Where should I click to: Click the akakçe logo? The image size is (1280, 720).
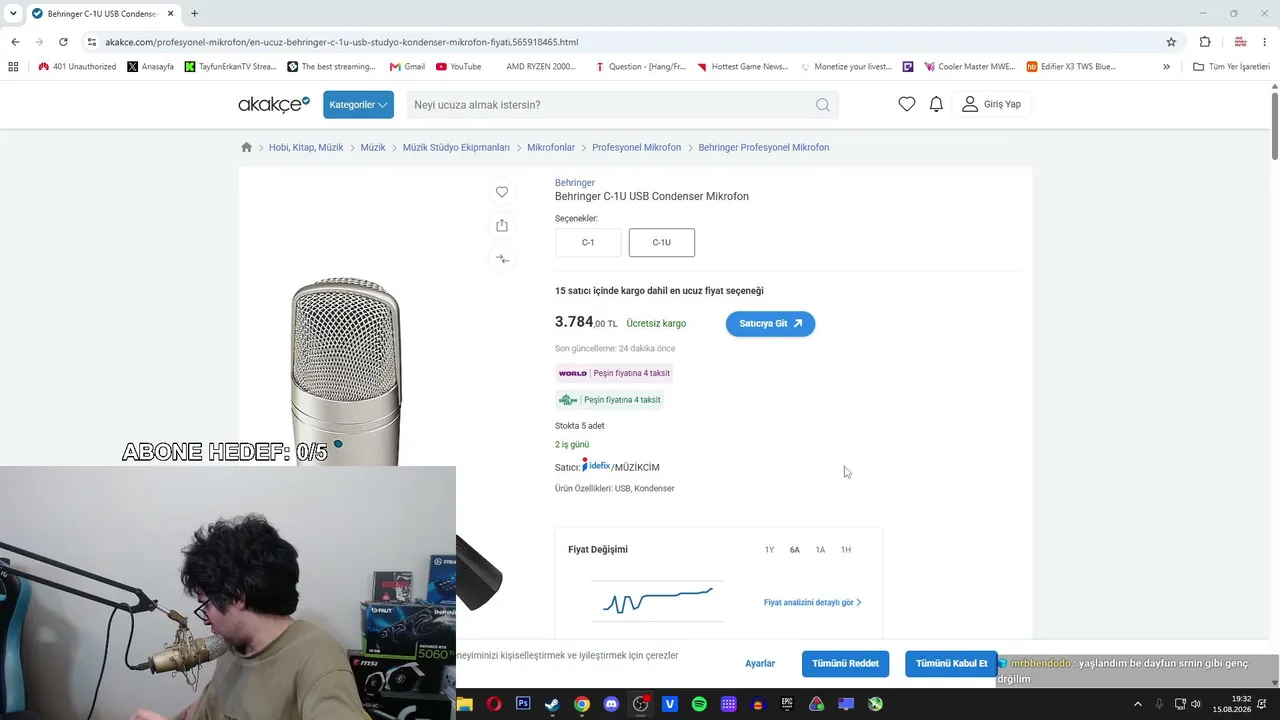click(274, 104)
